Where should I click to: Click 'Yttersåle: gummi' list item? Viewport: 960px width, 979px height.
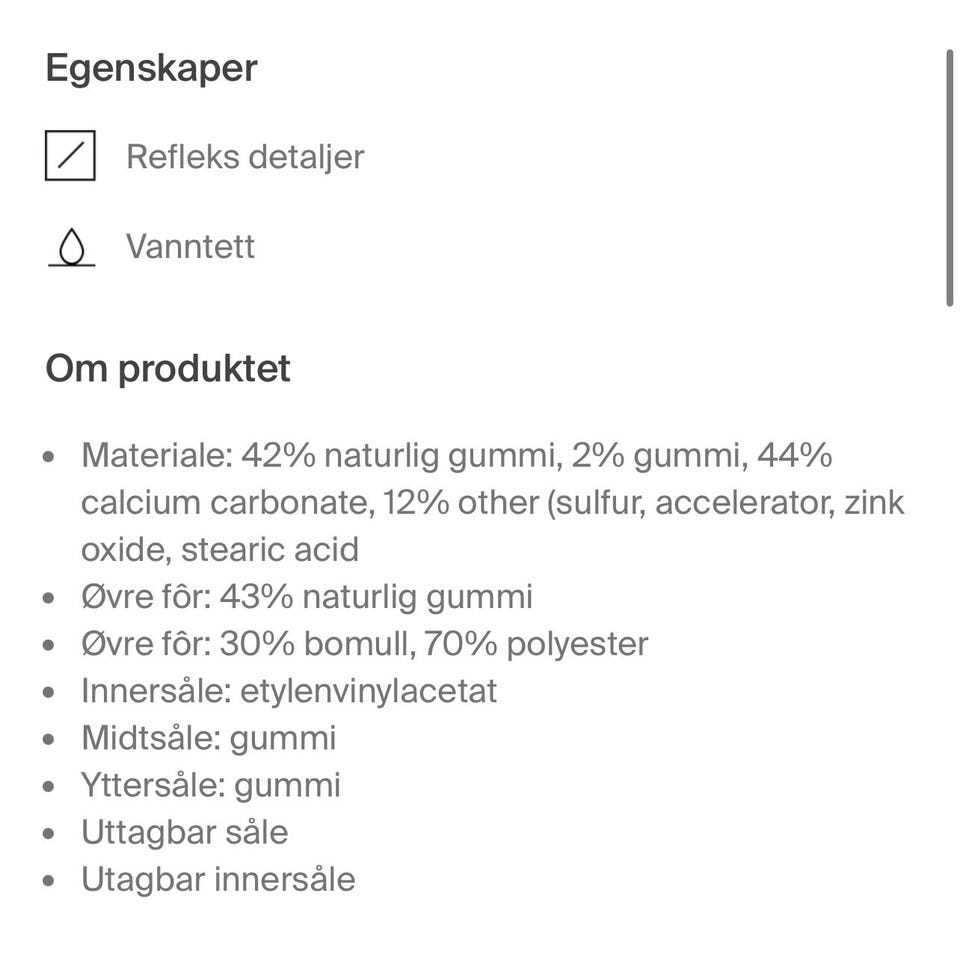(x=210, y=785)
